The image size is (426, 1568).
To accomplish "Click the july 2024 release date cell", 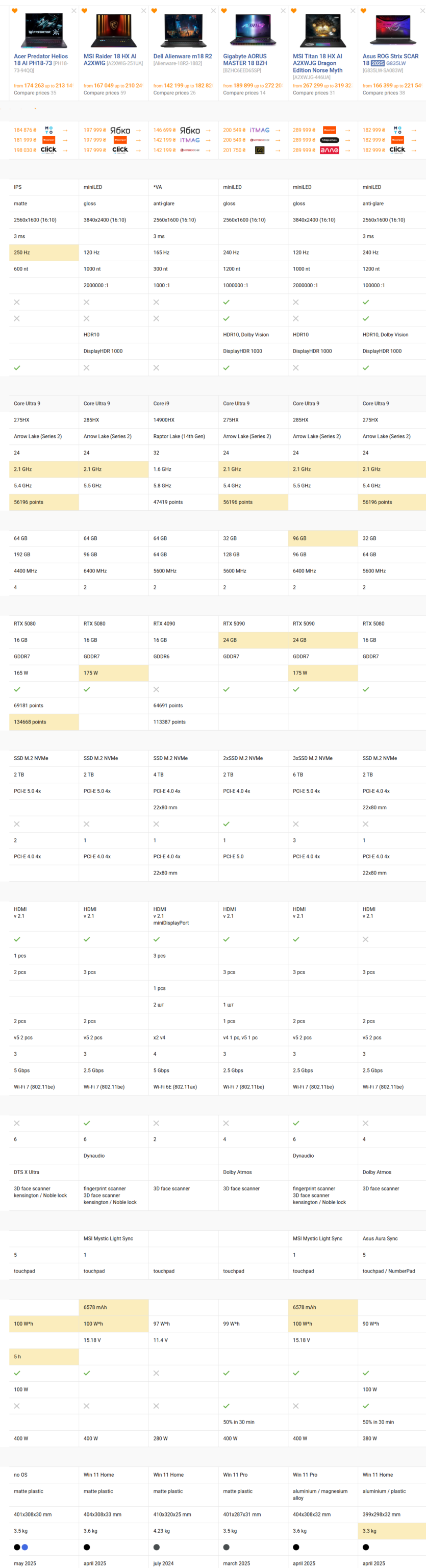I will point(183,1563).
